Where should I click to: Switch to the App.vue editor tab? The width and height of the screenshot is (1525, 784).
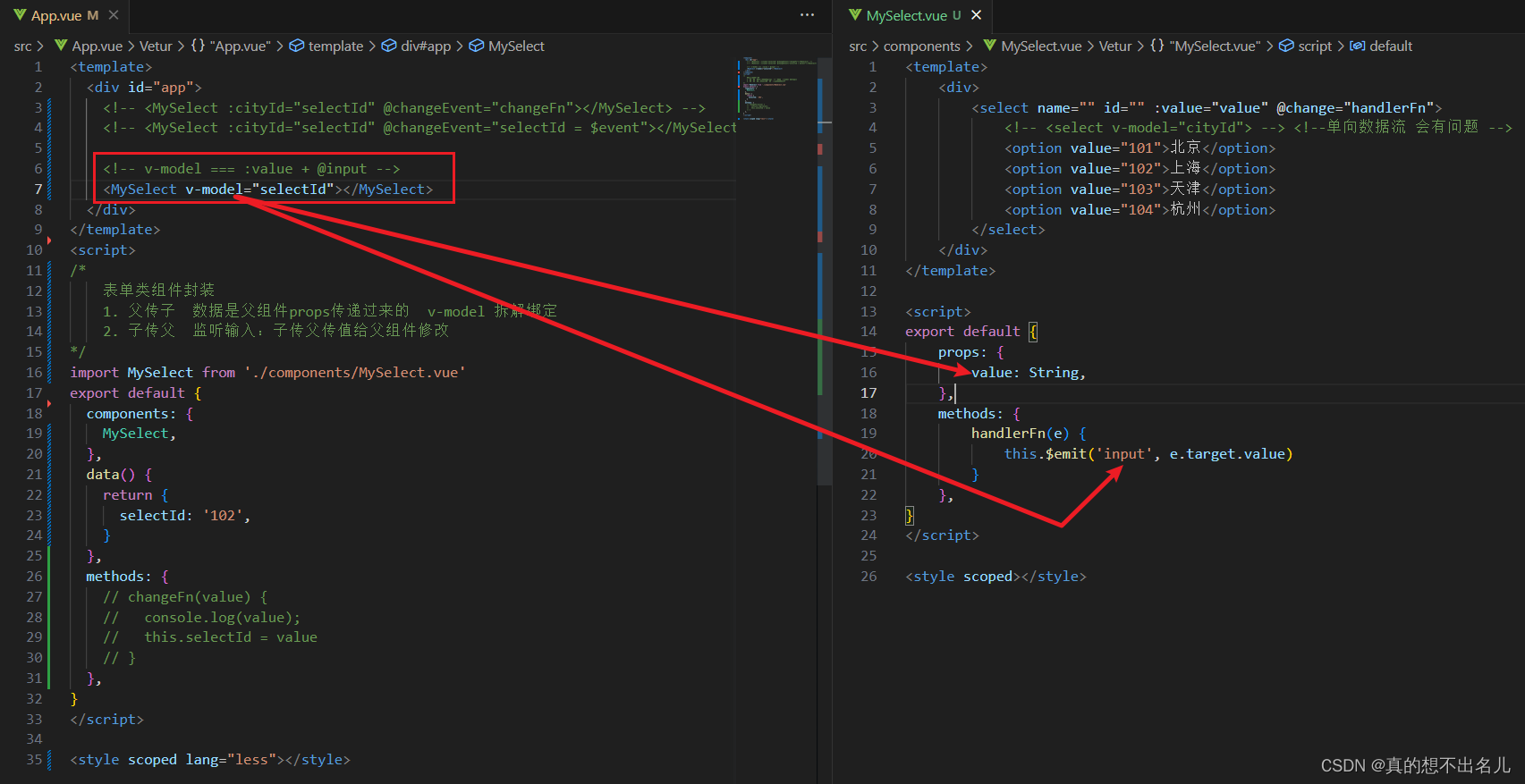64,15
